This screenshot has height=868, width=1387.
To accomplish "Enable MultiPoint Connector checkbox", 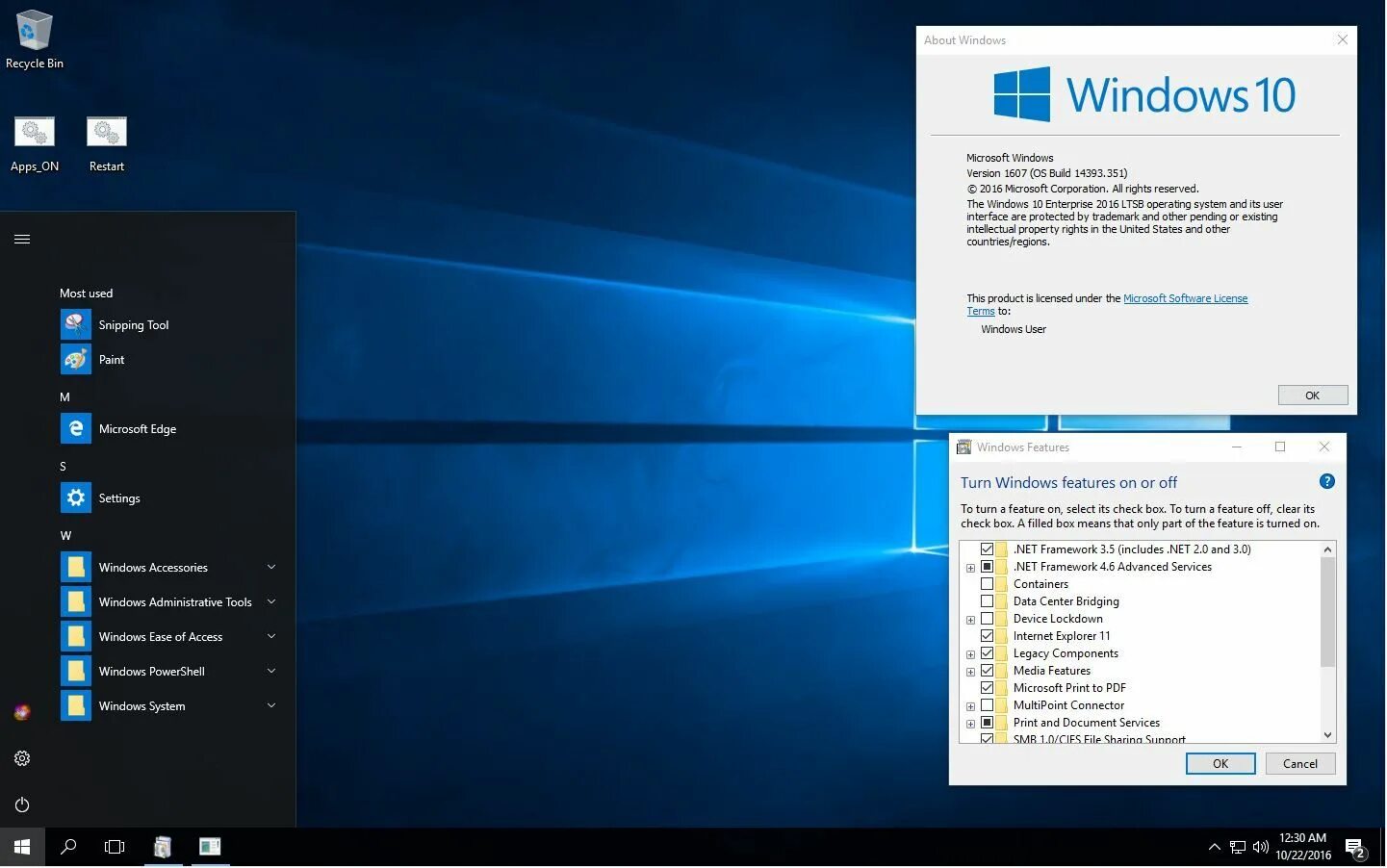I will 987,705.
